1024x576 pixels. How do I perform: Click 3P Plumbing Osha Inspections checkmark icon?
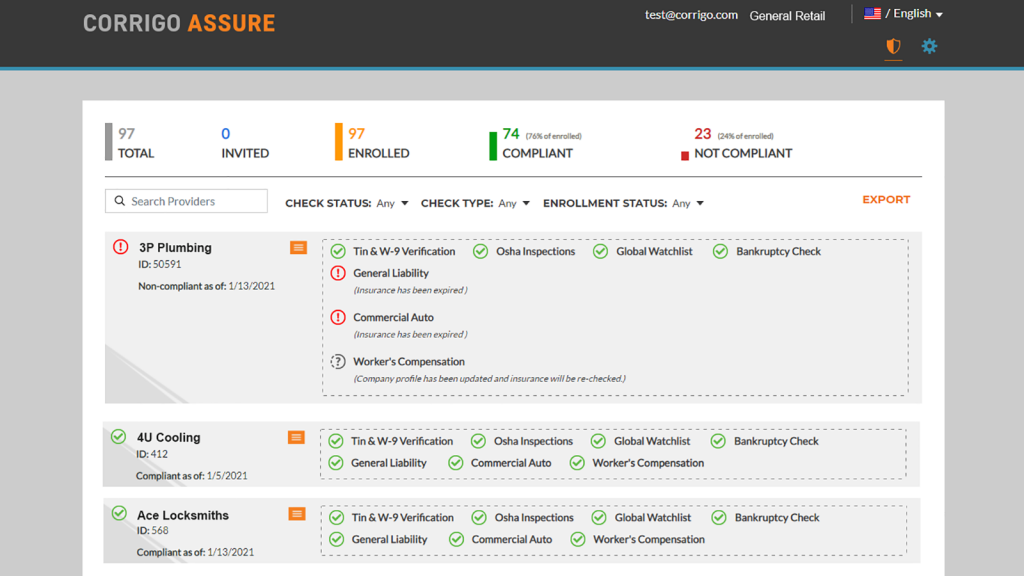(x=481, y=251)
